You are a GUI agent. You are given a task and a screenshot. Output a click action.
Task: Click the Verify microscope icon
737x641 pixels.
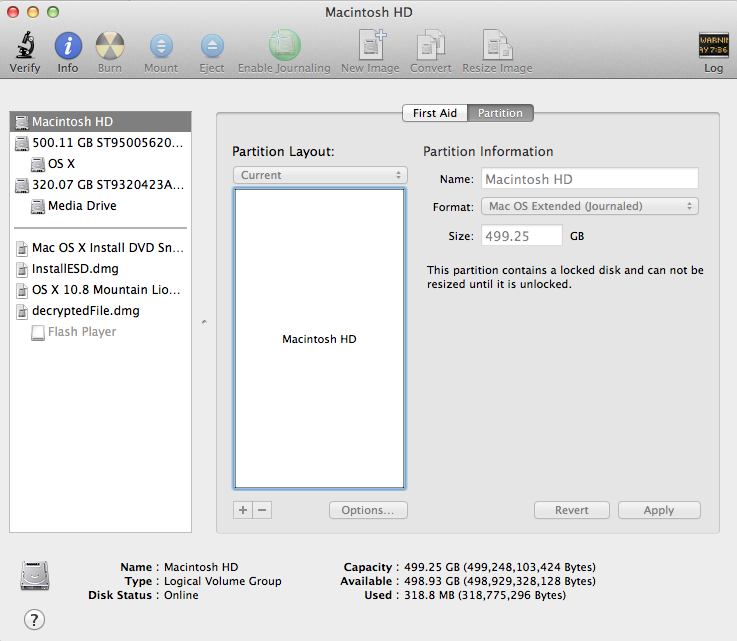[25, 46]
